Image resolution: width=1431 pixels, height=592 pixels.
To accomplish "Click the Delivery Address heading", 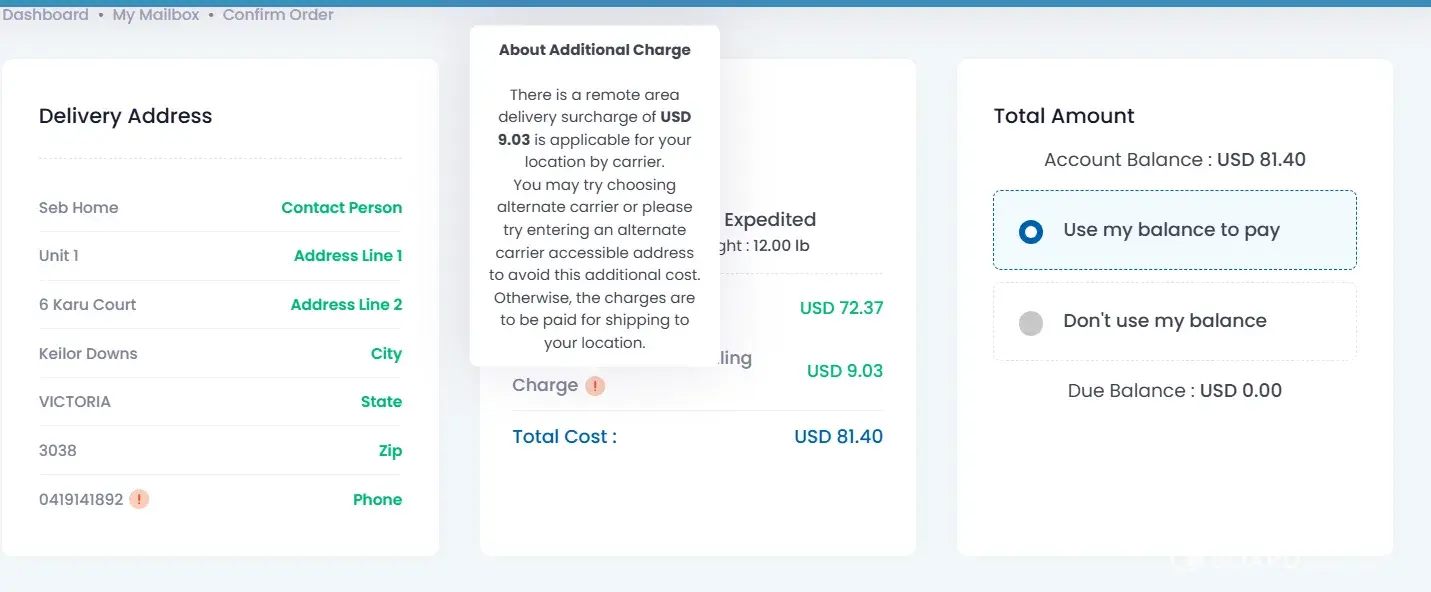I will click(125, 116).
